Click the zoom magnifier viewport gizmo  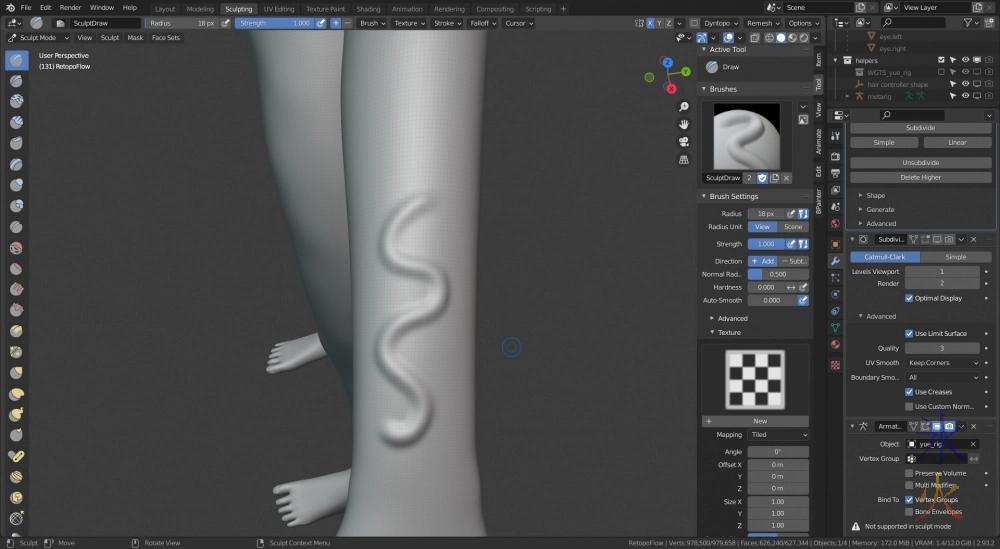tap(684, 107)
